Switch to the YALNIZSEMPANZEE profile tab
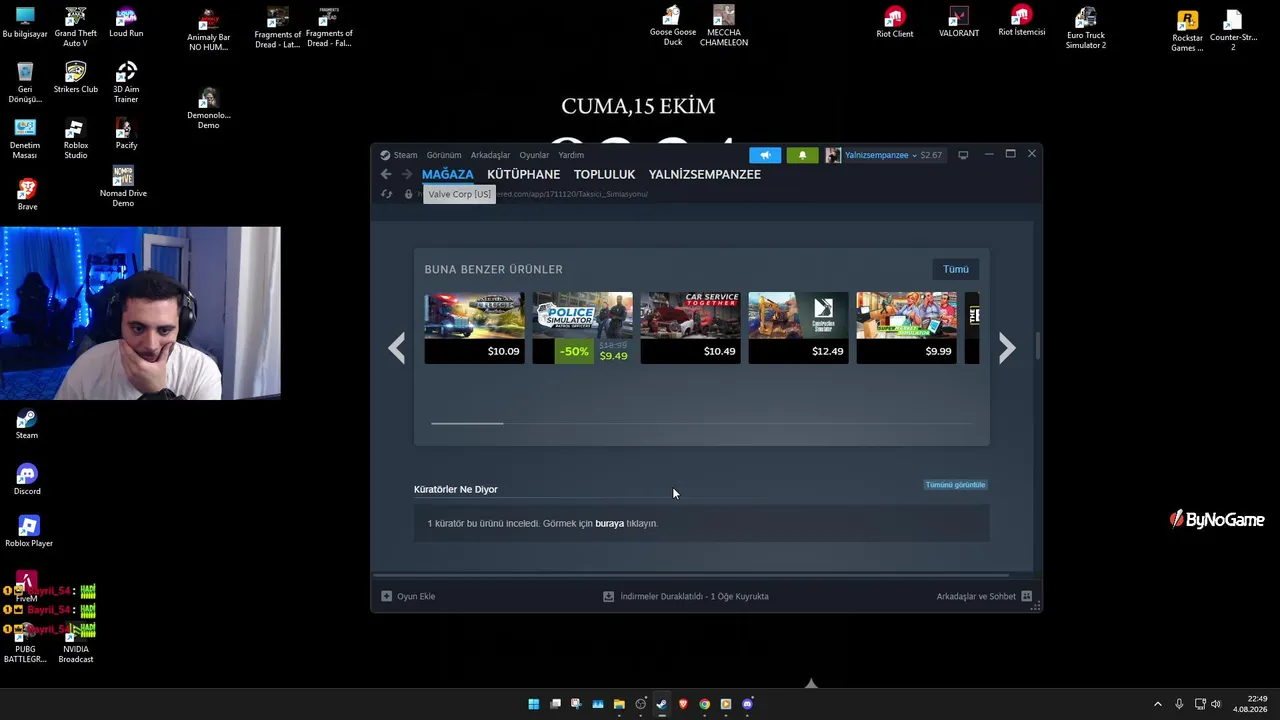 (x=705, y=174)
